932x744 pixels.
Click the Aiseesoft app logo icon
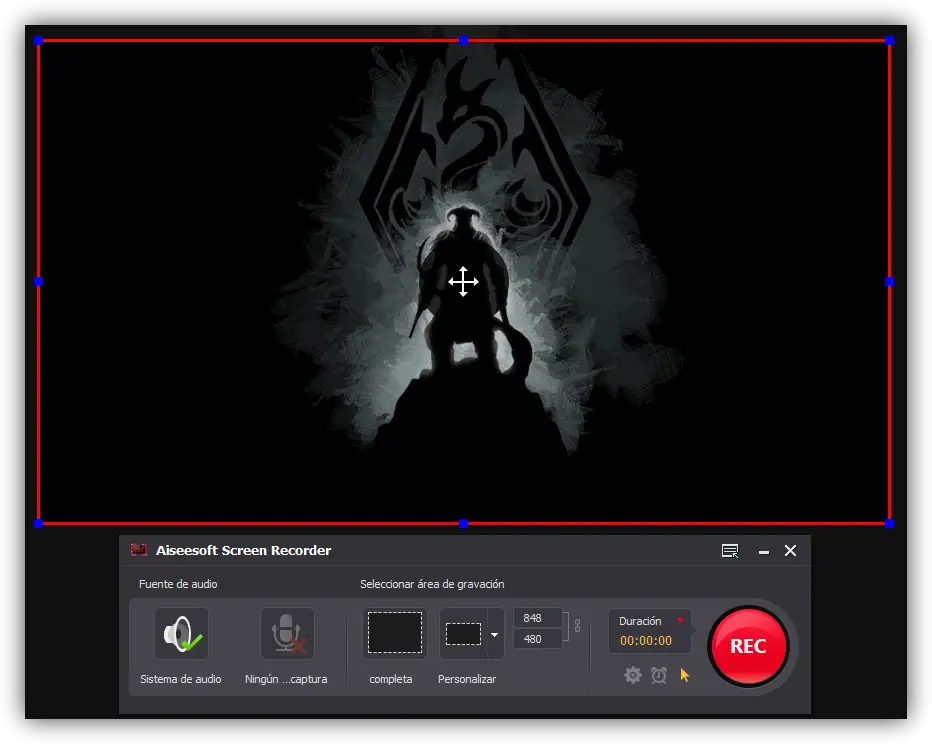click(139, 550)
